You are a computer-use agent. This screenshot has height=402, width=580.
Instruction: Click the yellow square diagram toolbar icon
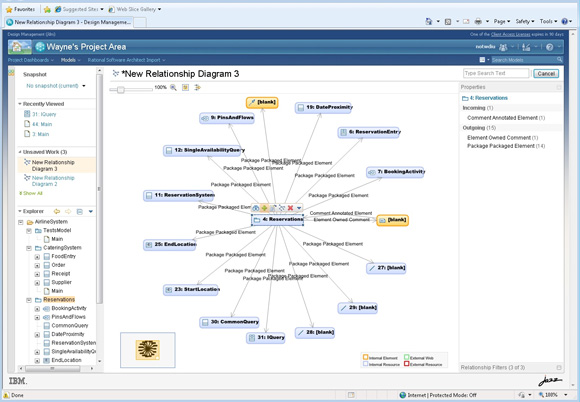[185, 87]
